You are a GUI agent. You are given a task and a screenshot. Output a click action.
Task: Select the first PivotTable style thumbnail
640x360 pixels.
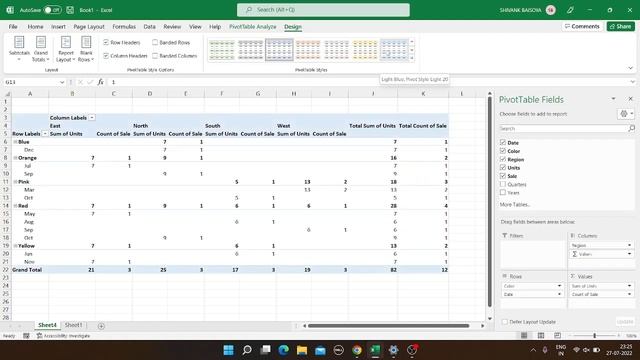tap(222, 50)
